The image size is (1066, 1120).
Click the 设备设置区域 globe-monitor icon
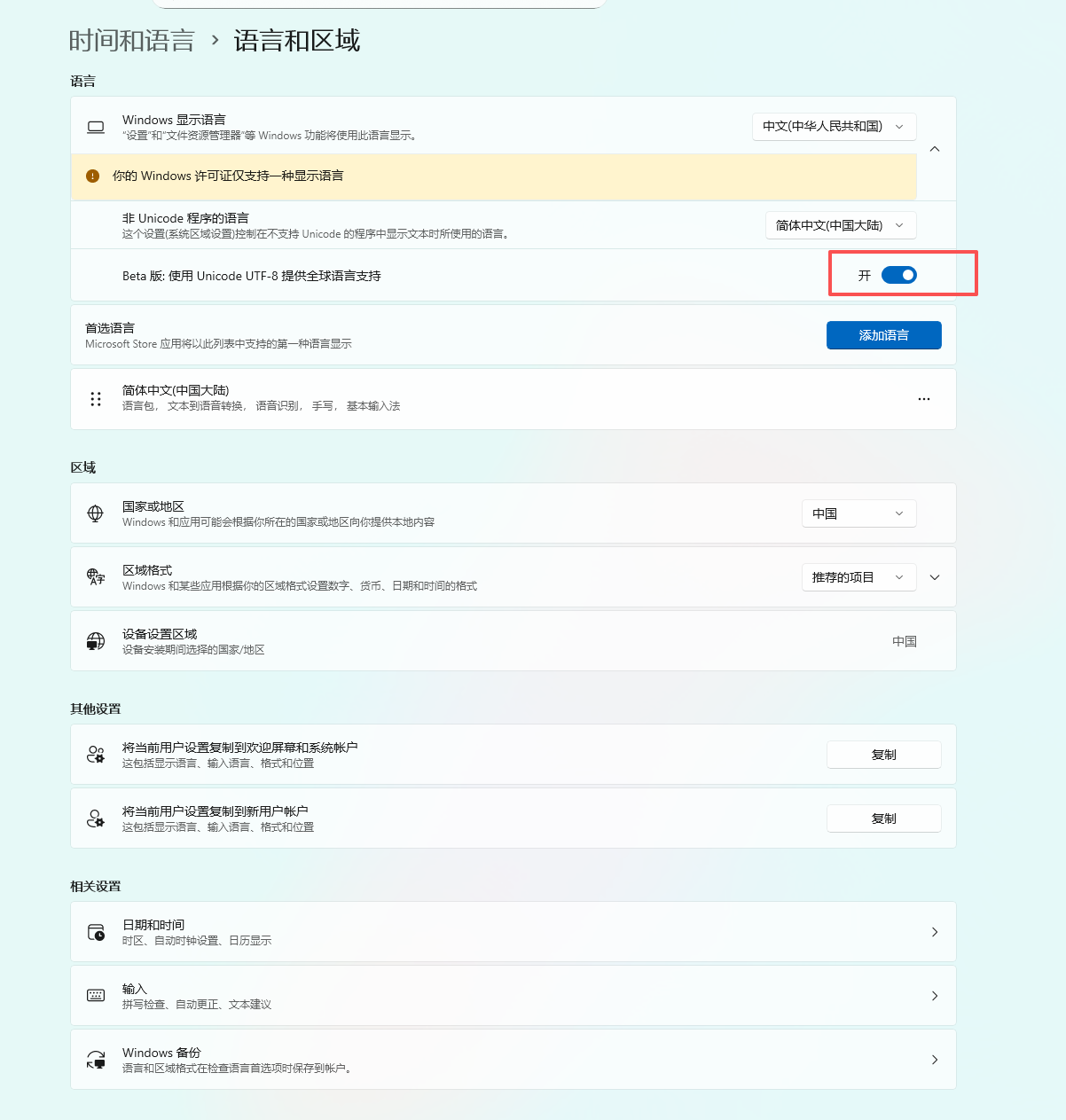(96, 641)
